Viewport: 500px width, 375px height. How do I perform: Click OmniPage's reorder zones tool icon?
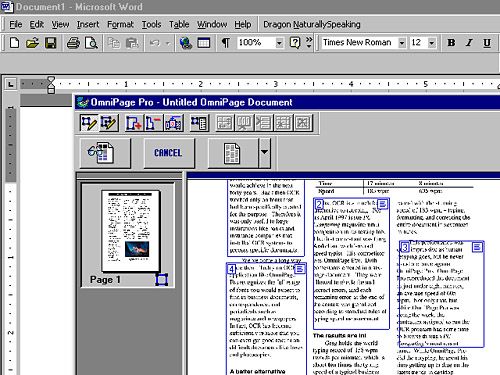pyautogui.click(x=172, y=123)
